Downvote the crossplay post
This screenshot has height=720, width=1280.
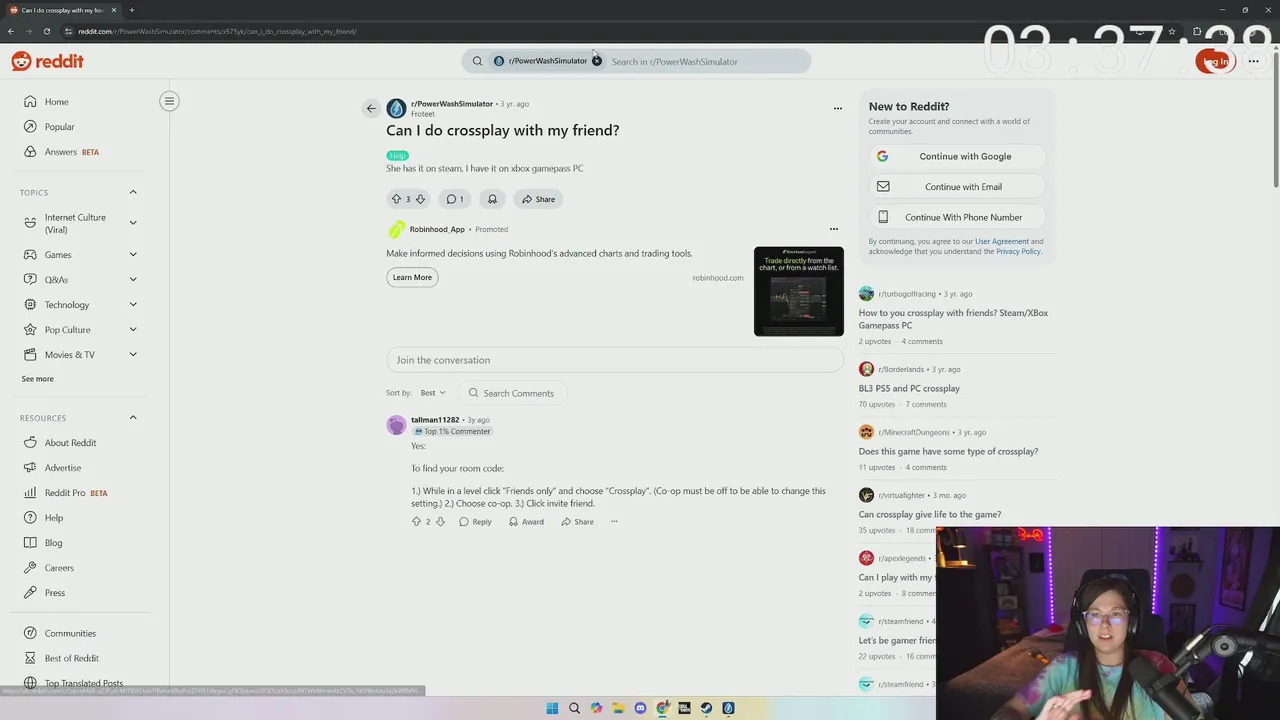coord(420,199)
